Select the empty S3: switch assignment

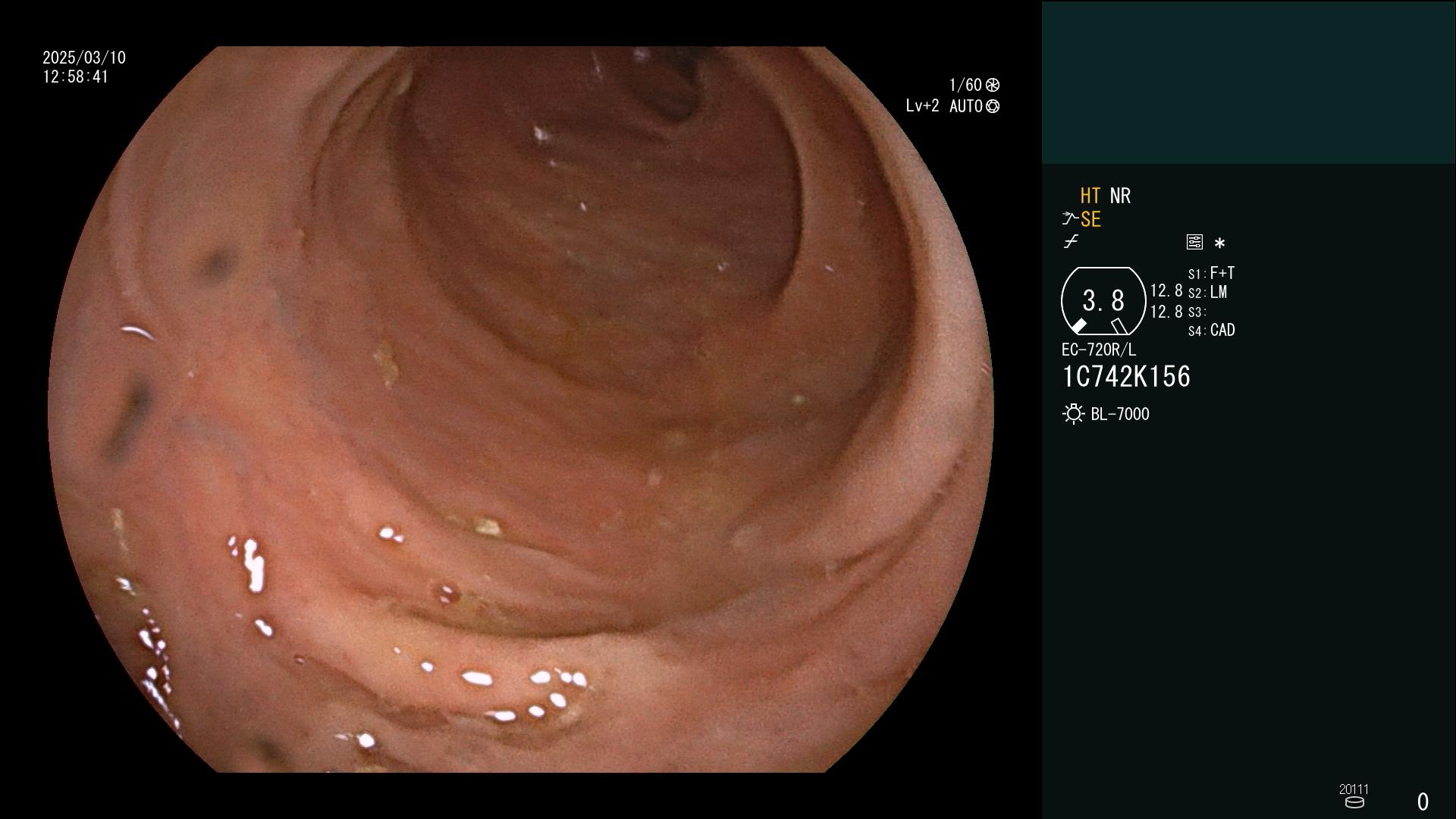click(x=1197, y=312)
